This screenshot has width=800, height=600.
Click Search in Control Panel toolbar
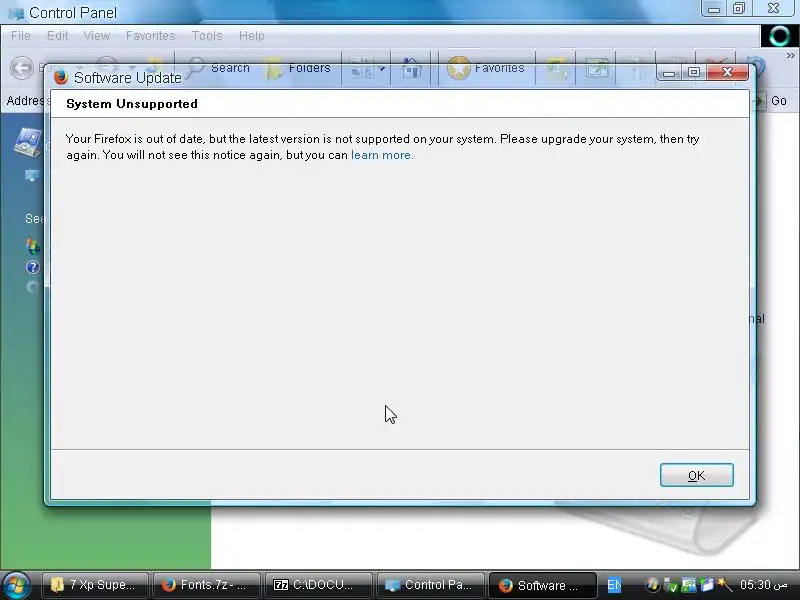(x=218, y=68)
